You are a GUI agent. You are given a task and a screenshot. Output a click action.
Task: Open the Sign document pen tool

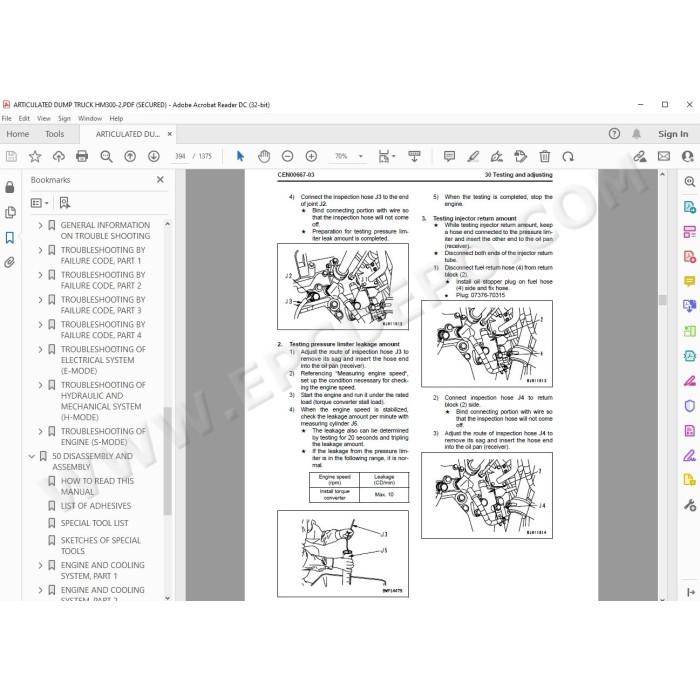(496, 156)
